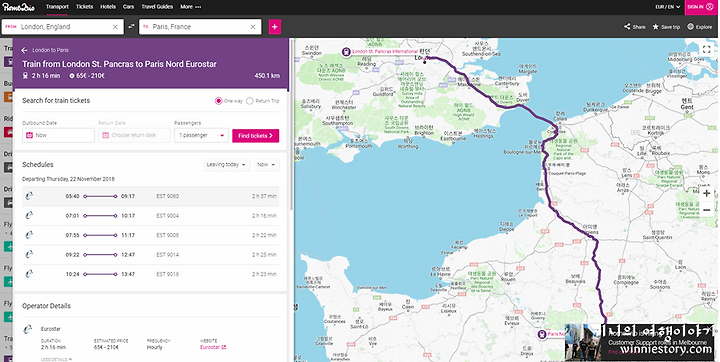Open the Cars tab
720x362 pixels.
pos(129,7)
